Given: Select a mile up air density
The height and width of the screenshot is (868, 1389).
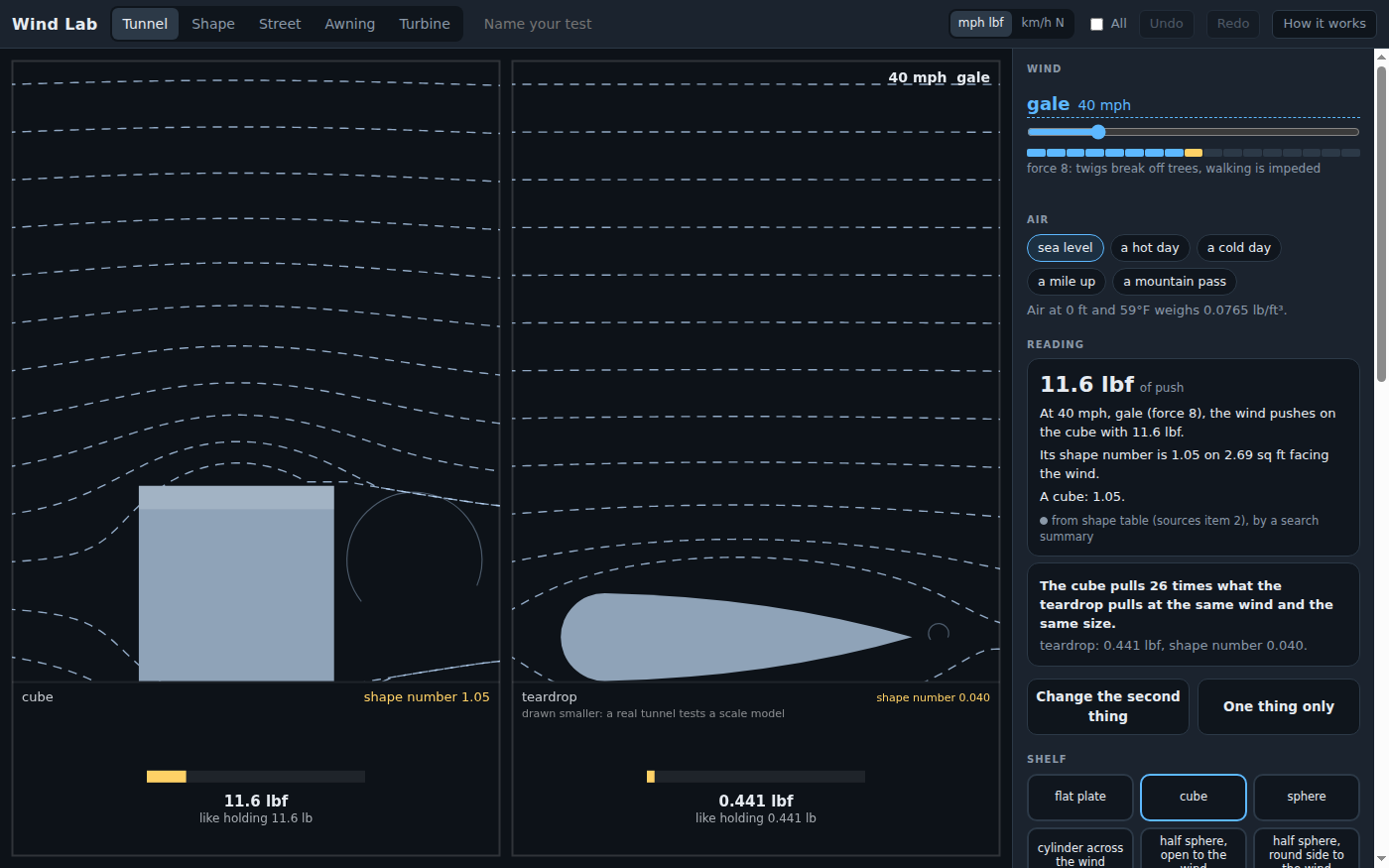Looking at the screenshot, I should pos(1067,282).
